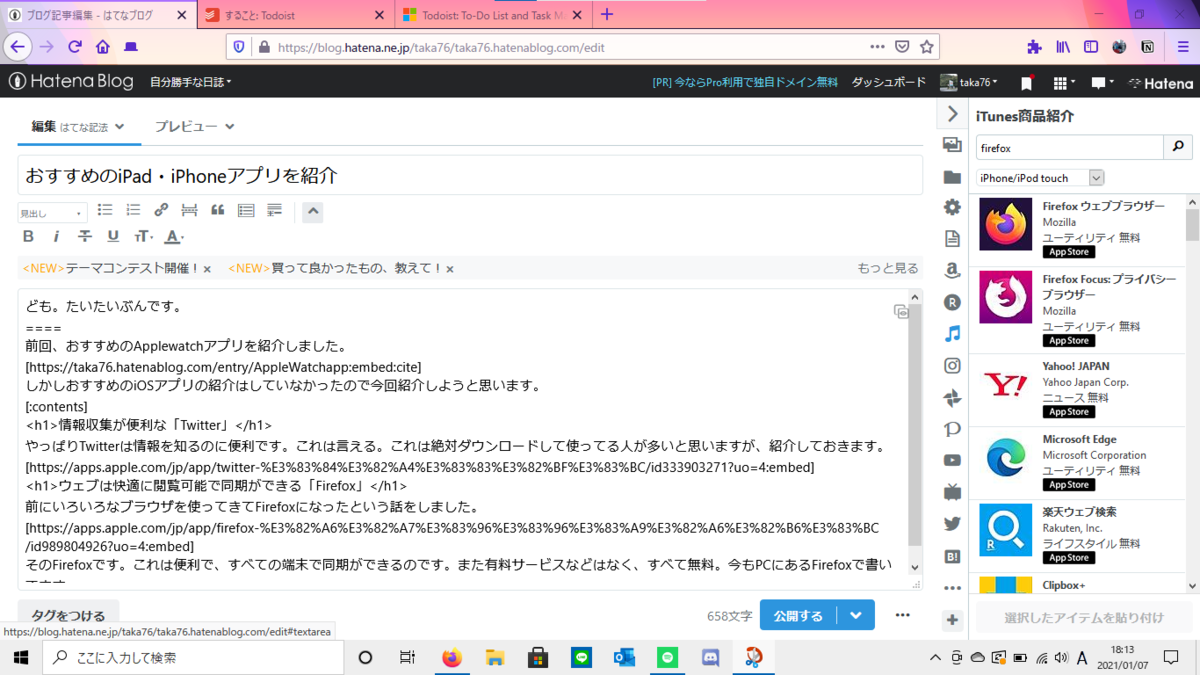
Task: Copy editor content icon in textarea
Action: [901, 312]
